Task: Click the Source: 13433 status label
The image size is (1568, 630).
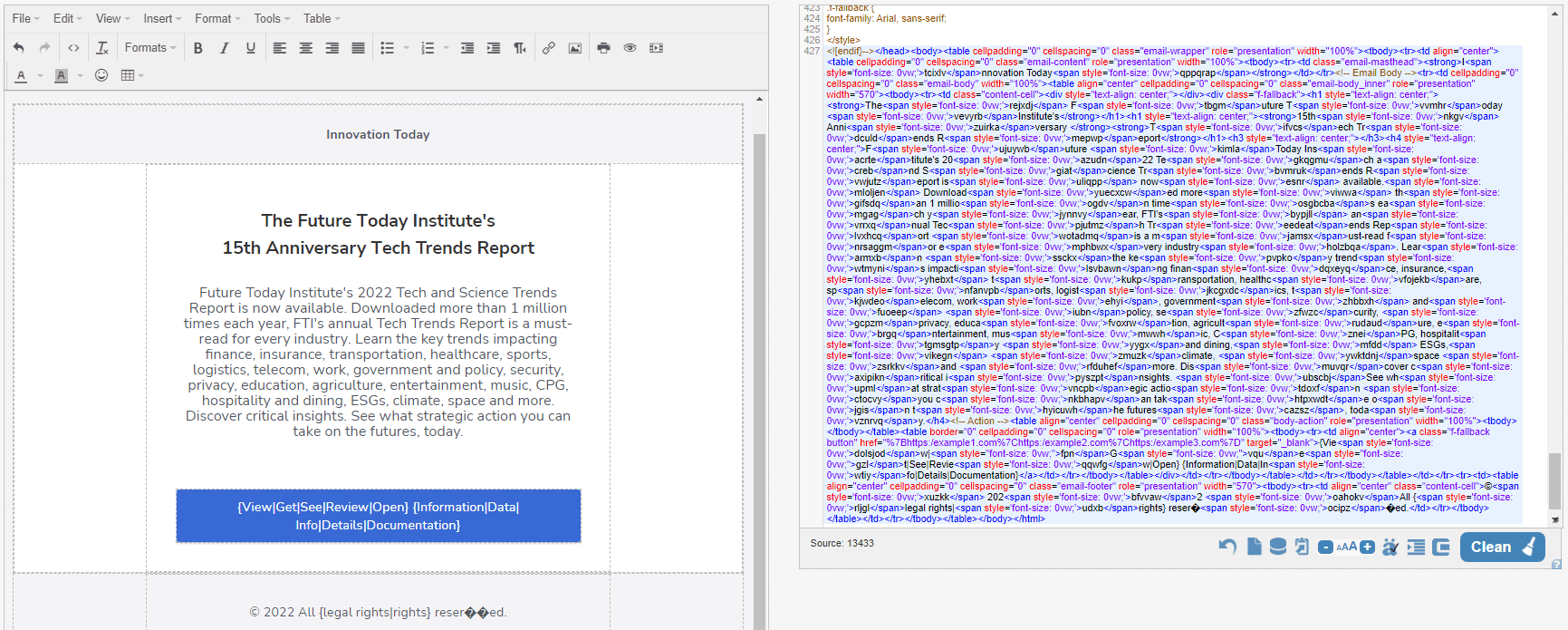Action: click(x=842, y=543)
